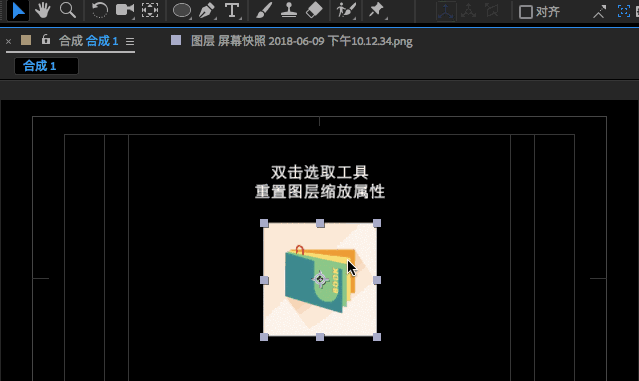This screenshot has width=639, height=381.
Task: Click the lavender layer label color swatch
Action: click(x=176, y=40)
